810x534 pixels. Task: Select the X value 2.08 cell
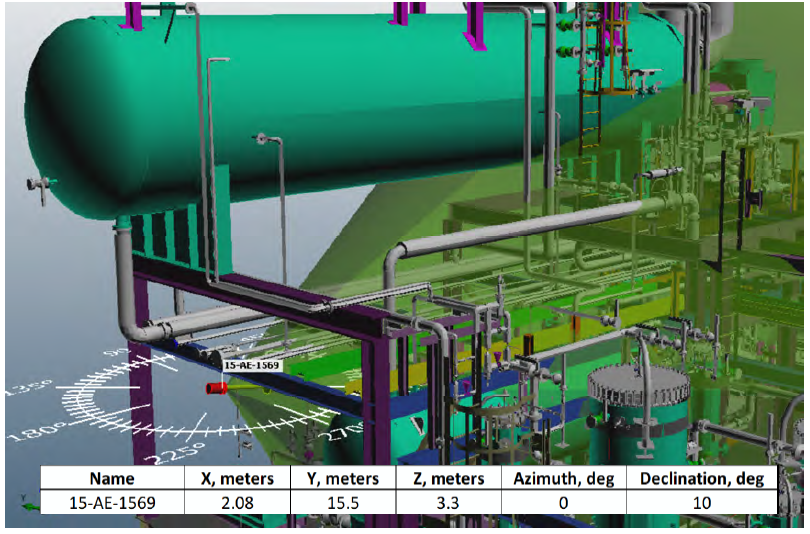238,502
